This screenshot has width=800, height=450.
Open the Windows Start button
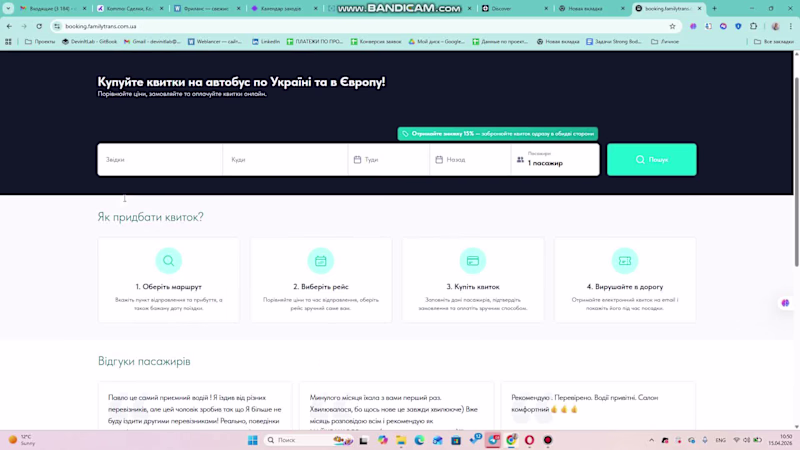(x=253, y=440)
